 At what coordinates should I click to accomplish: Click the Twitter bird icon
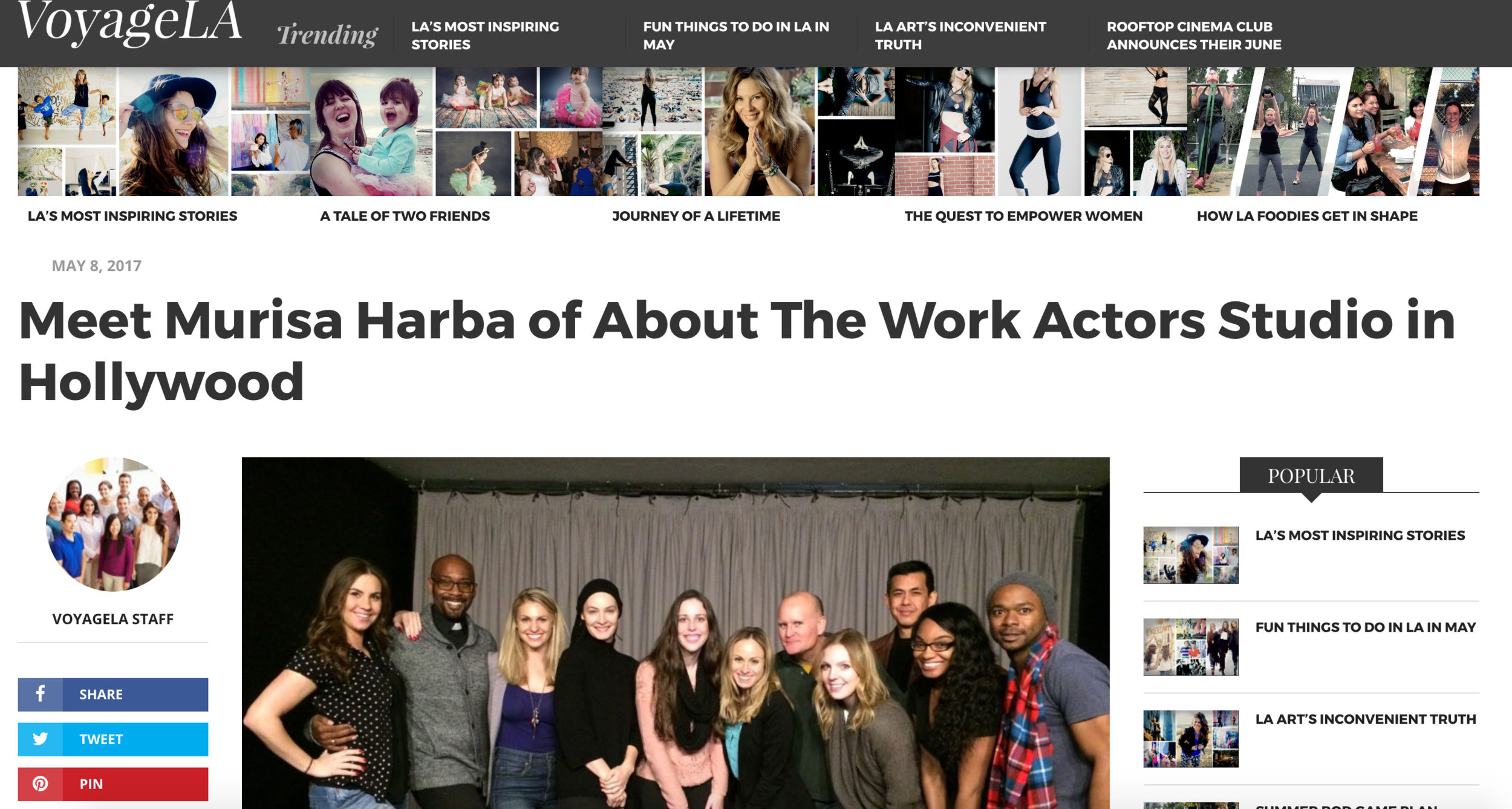point(40,739)
